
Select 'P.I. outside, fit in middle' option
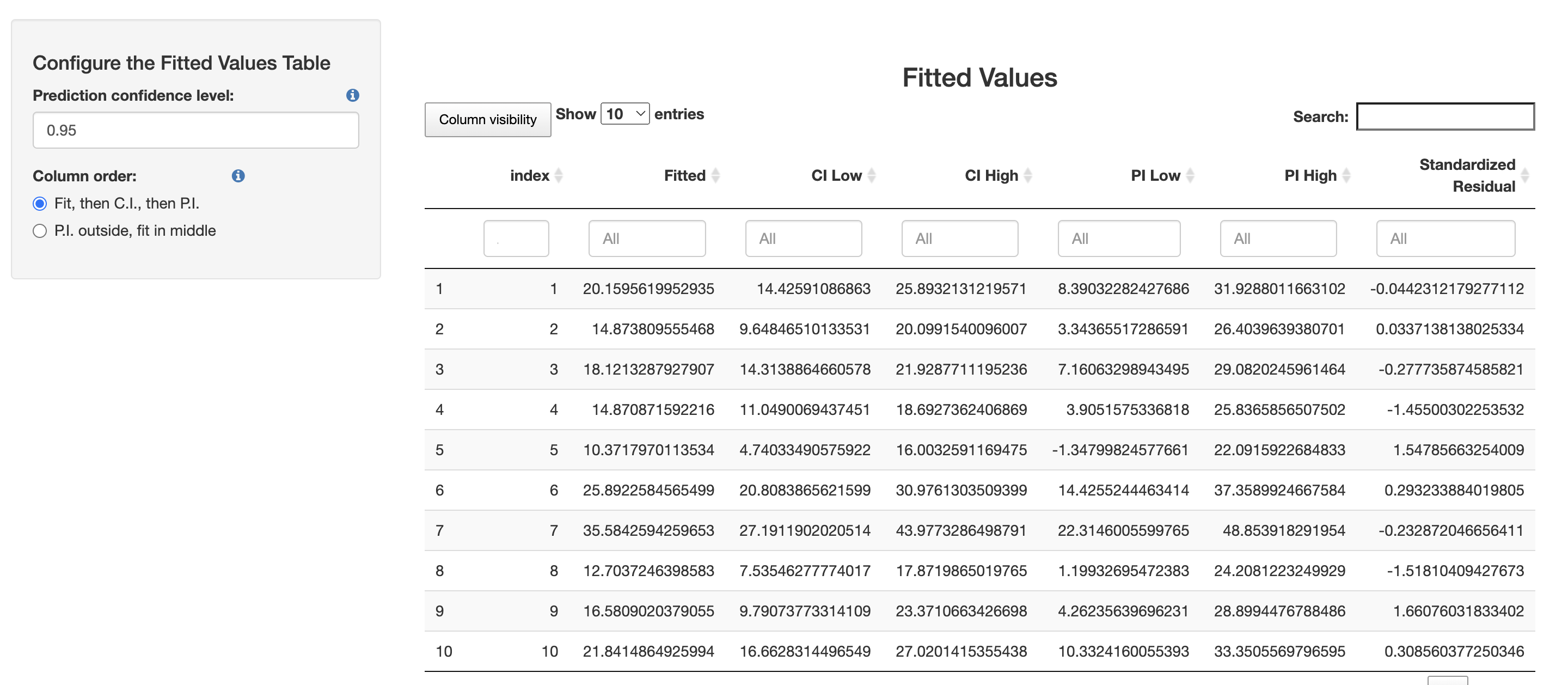click(40, 231)
